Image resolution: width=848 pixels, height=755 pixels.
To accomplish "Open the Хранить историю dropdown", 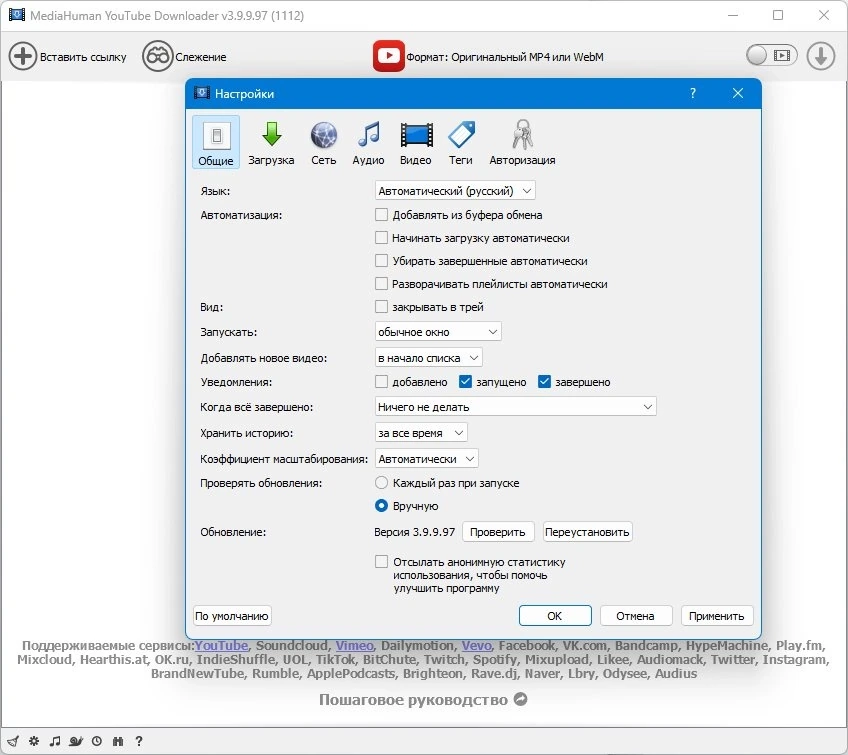I will 421,433.
